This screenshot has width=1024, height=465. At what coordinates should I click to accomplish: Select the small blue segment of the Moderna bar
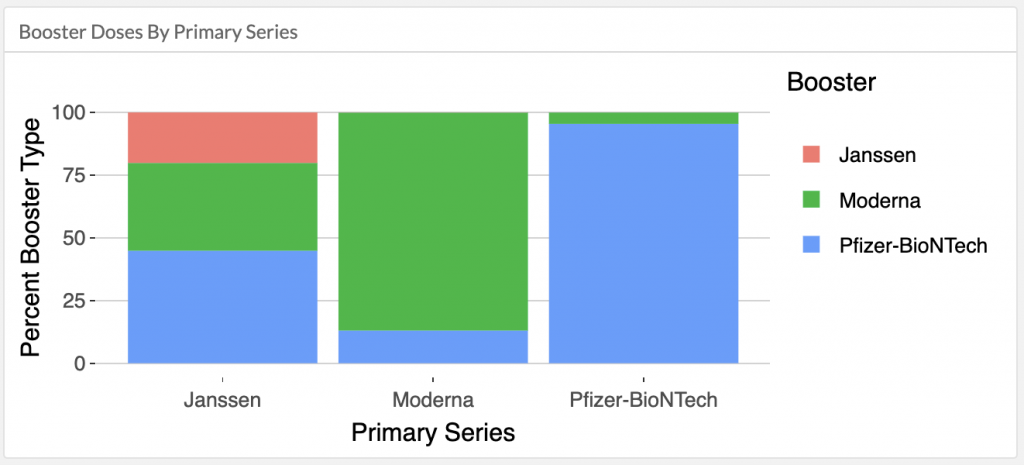433,347
